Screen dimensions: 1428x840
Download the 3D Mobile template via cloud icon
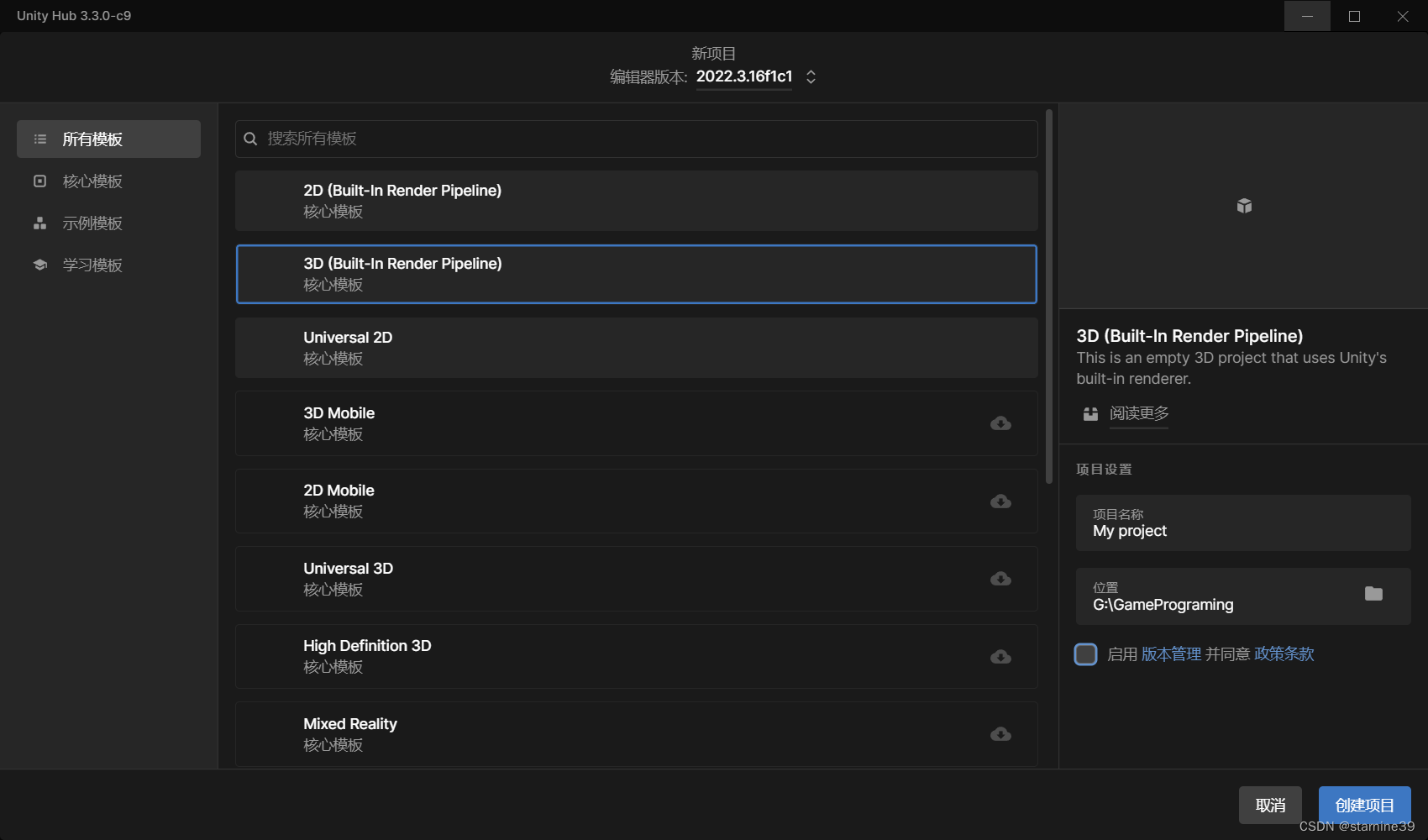1000,423
